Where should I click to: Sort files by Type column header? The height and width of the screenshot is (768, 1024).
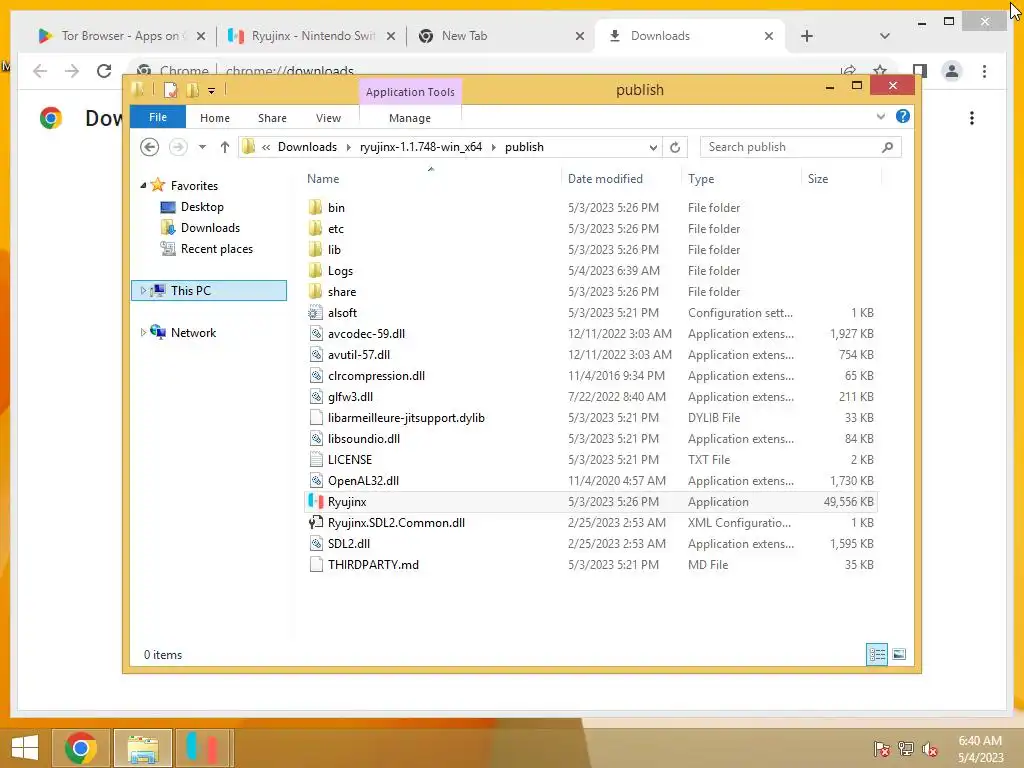coord(701,179)
